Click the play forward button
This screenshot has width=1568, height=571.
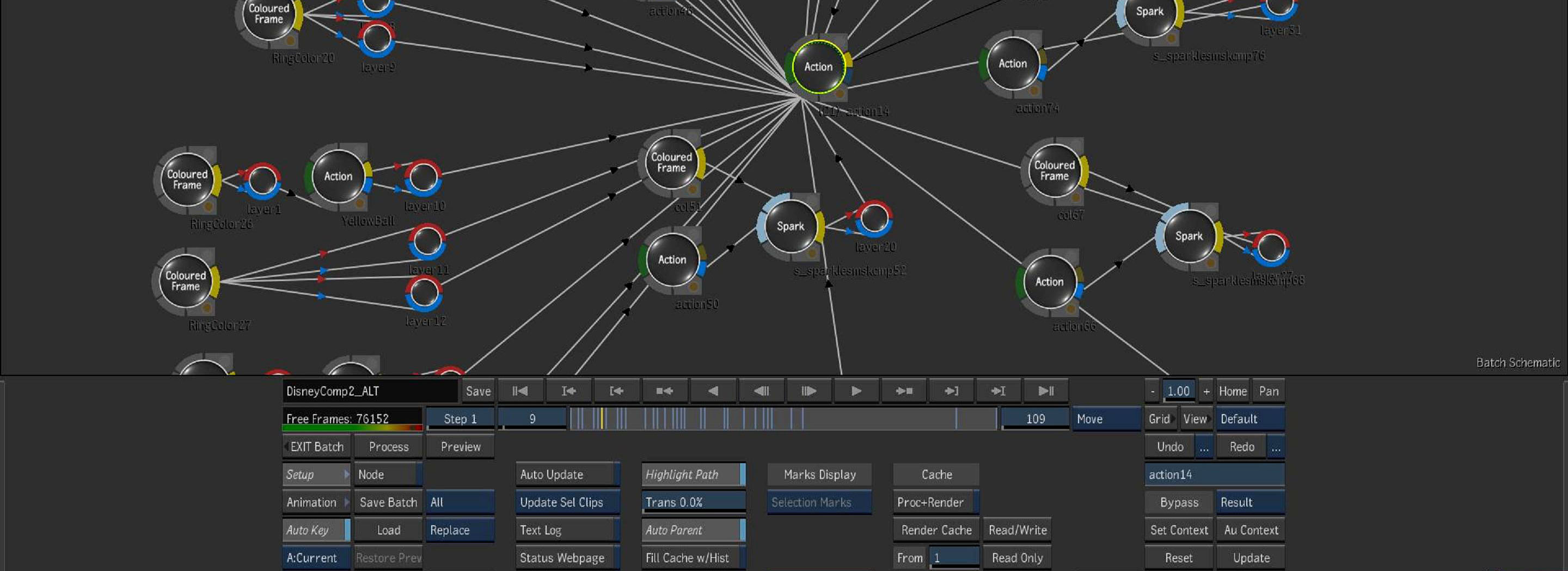pyautogui.click(x=856, y=391)
